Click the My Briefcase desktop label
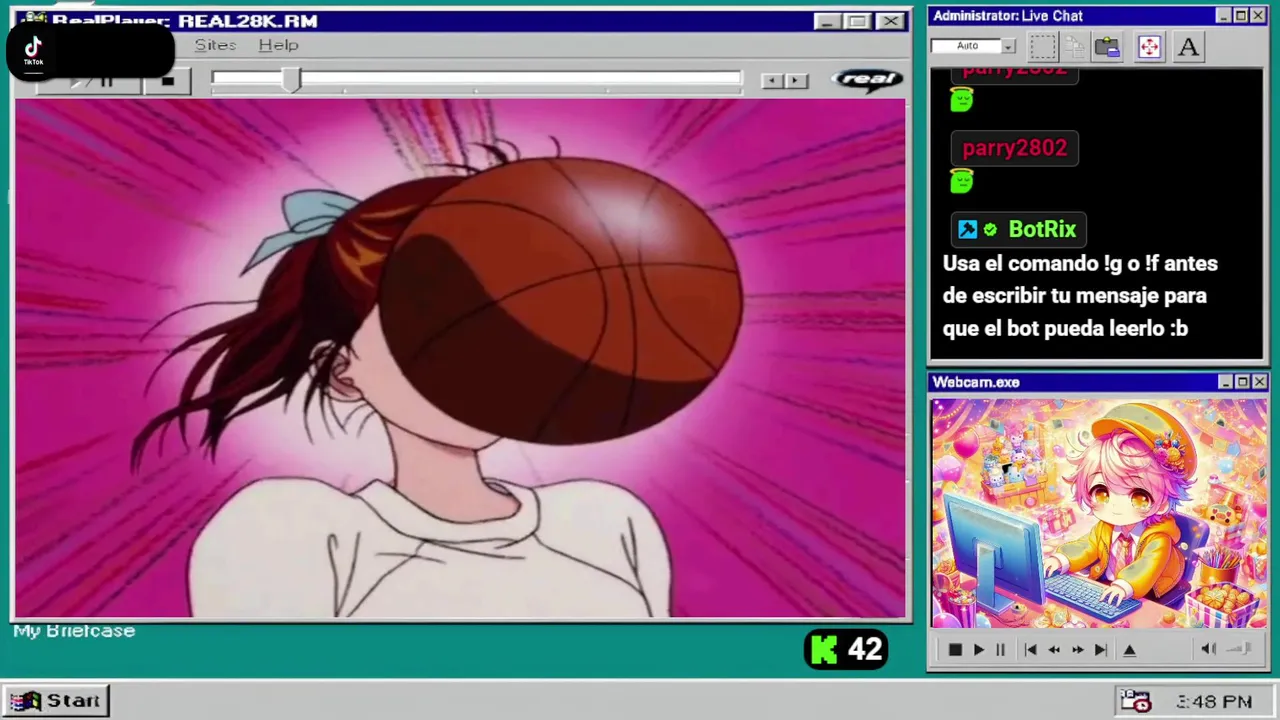 [74, 631]
